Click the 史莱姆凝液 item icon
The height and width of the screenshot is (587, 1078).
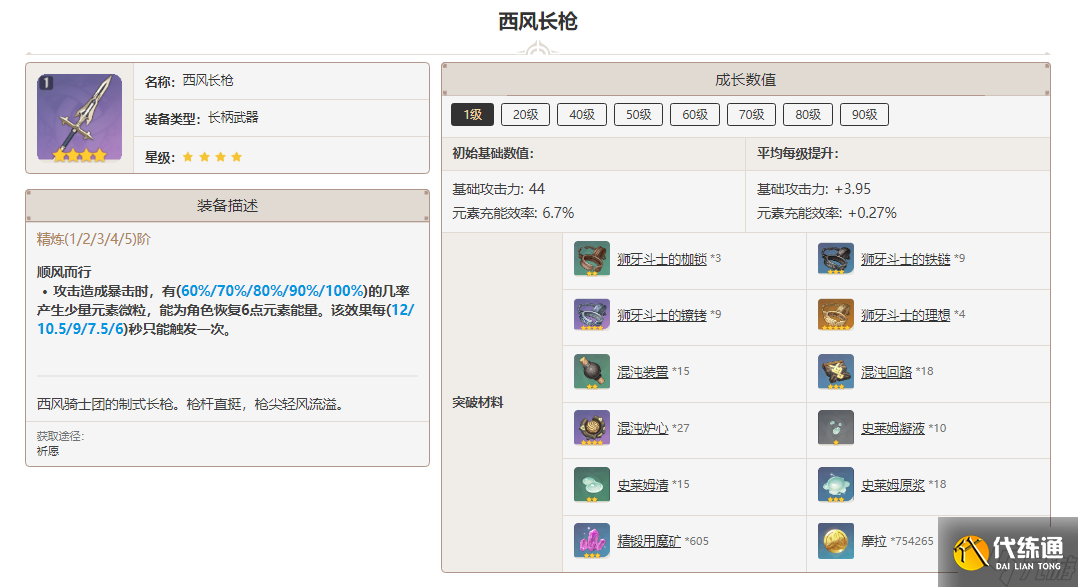click(x=836, y=428)
